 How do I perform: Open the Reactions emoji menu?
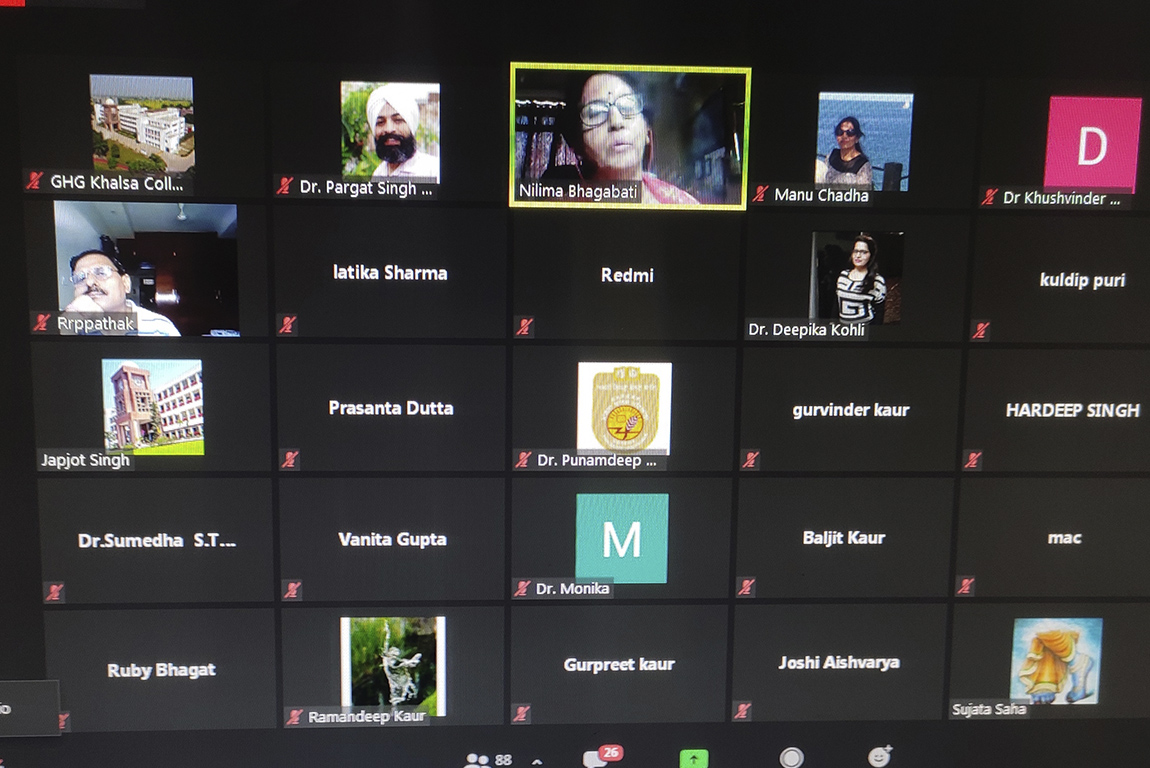point(880,757)
